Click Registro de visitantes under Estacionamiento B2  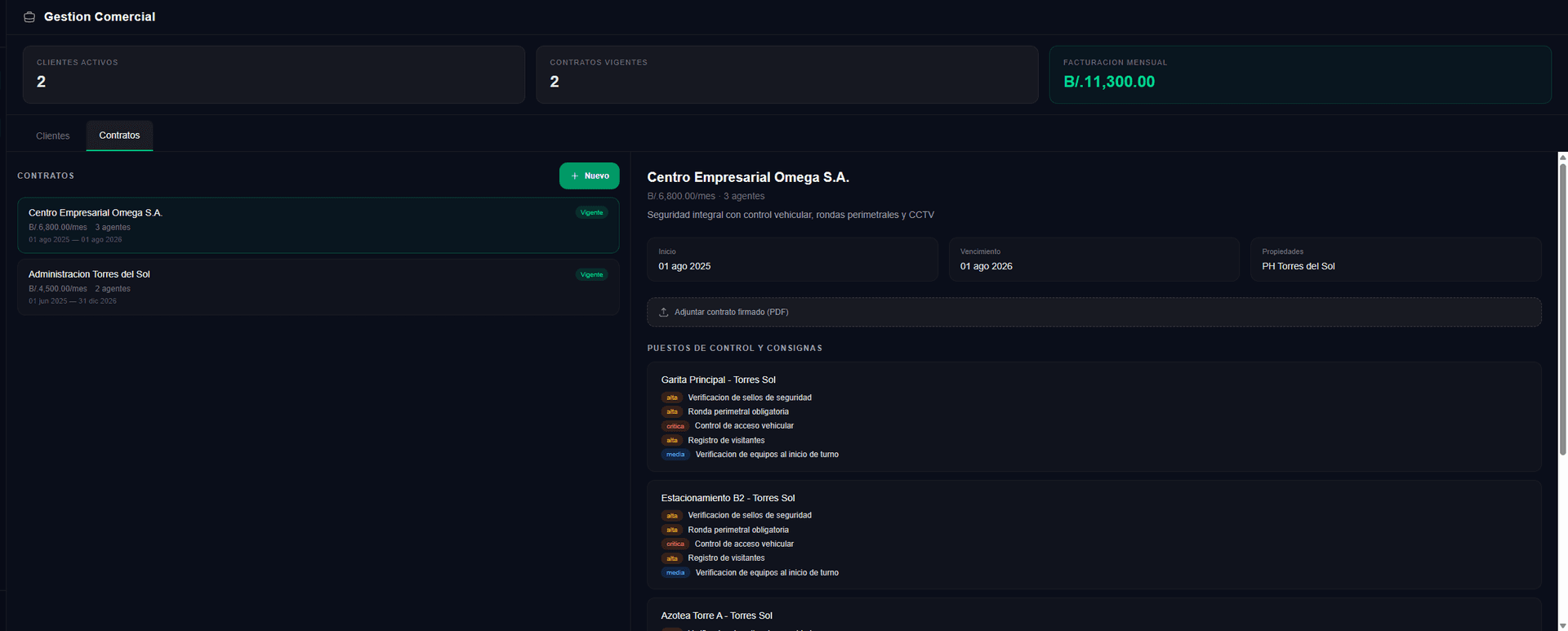click(726, 558)
